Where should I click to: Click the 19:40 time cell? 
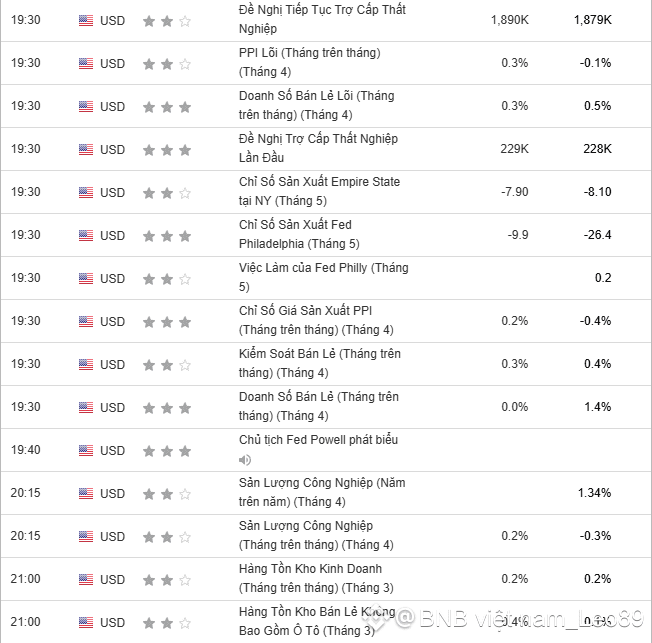click(x=25, y=450)
